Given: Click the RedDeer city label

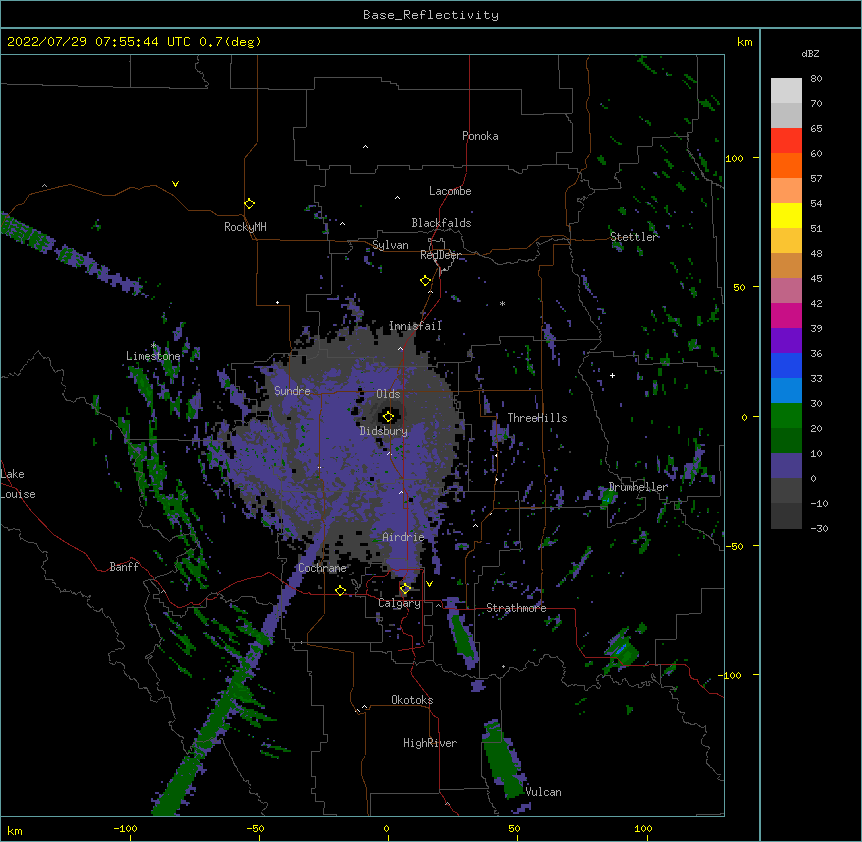Looking at the screenshot, I should [x=440, y=255].
